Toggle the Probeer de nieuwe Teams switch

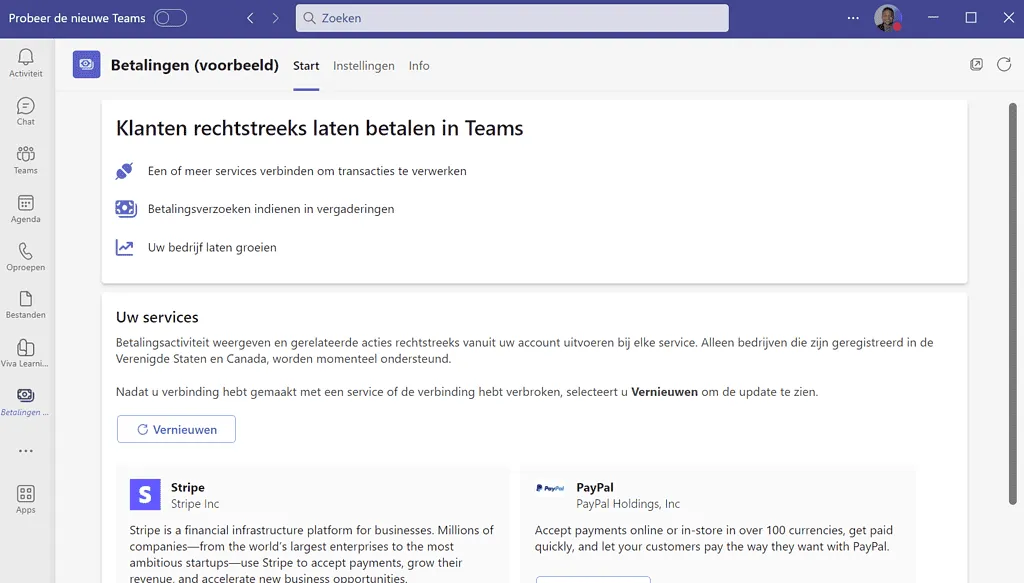click(x=170, y=17)
